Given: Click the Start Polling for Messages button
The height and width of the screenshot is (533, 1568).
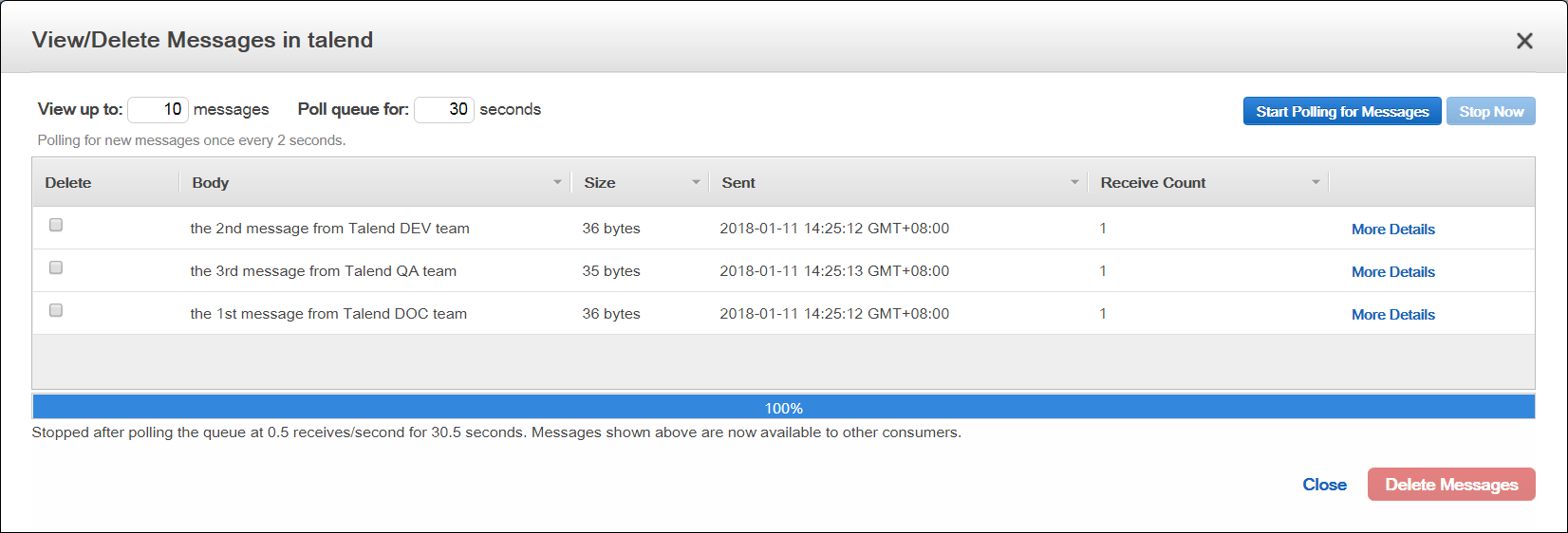Looking at the screenshot, I should tap(1342, 111).
